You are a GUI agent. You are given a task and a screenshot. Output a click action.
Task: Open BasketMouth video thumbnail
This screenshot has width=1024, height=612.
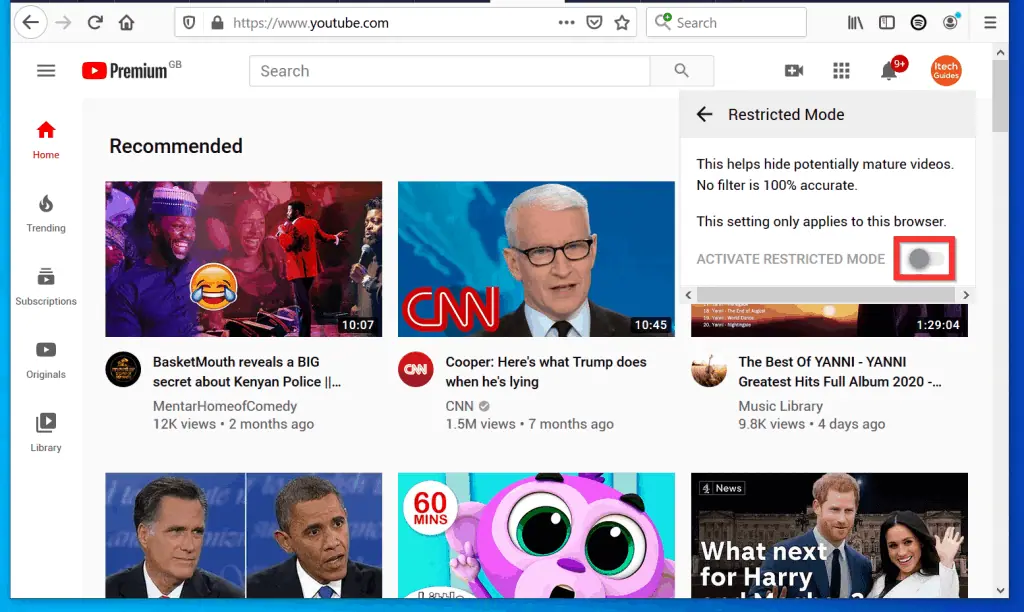point(244,259)
